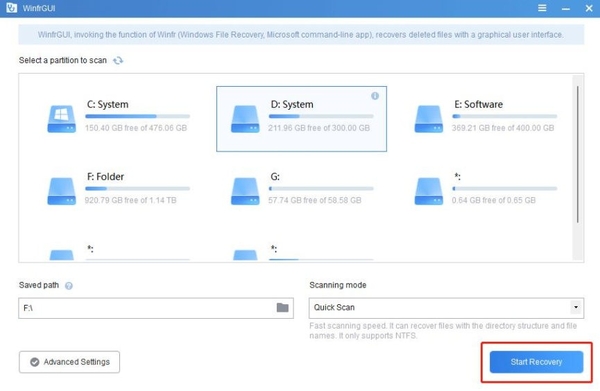Image resolution: width=600 pixels, height=391 pixels.
Task: Click the refresh partitions icon
Action: click(x=118, y=60)
